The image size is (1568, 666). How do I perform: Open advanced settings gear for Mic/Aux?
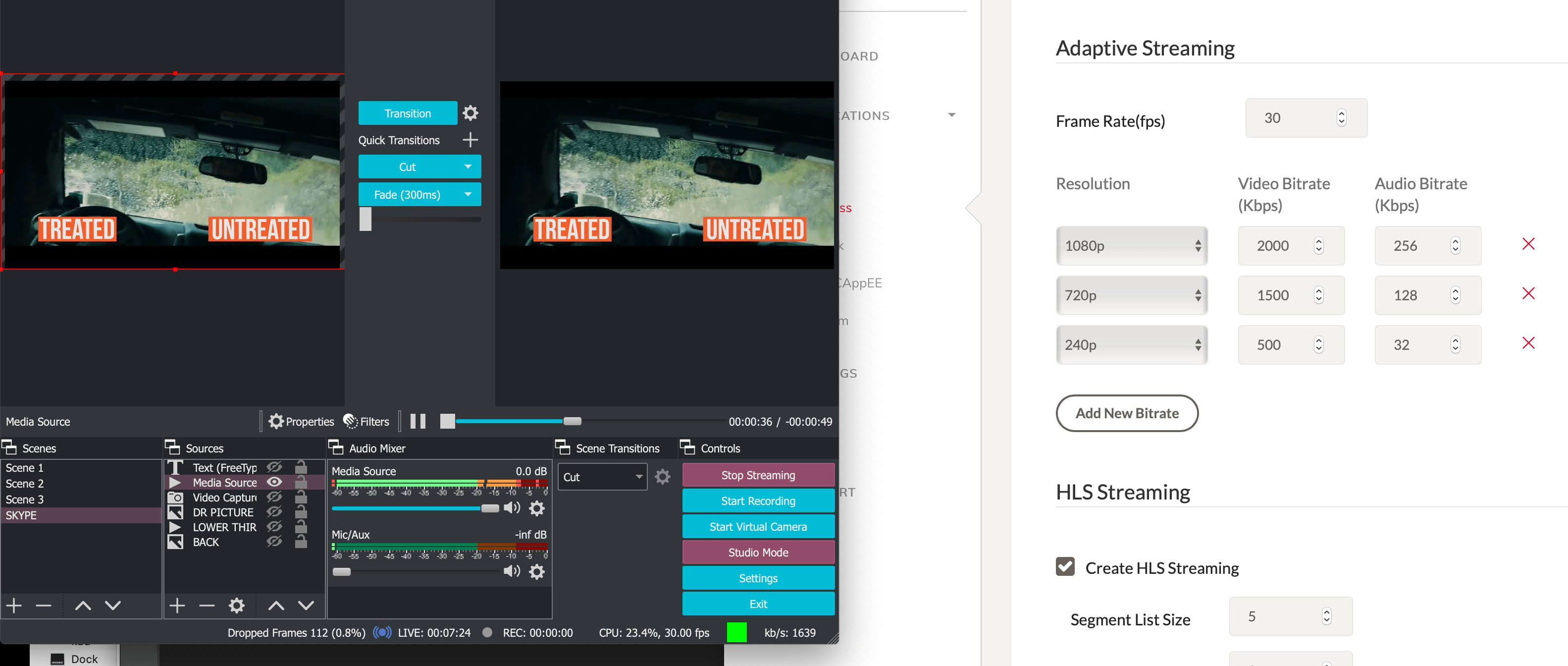coord(536,572)
